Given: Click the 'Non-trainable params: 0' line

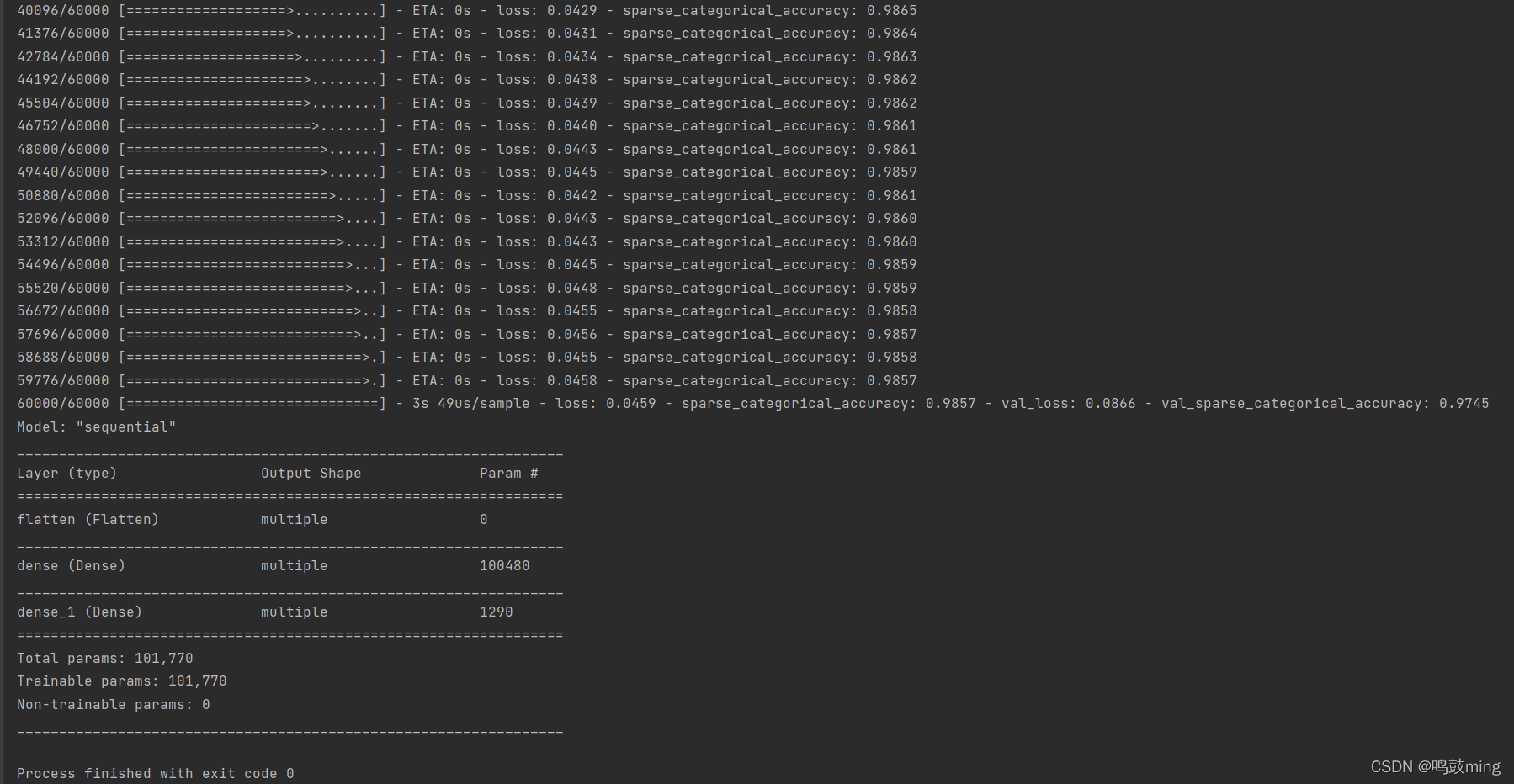Looking at the screenshot, I should point(114,705).
